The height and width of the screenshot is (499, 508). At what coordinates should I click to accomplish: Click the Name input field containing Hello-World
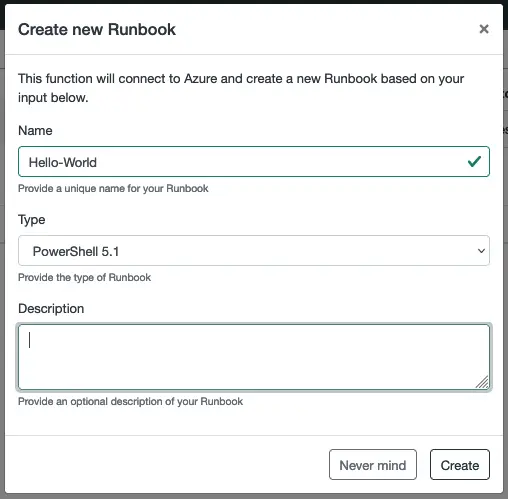tap(254, 162)
